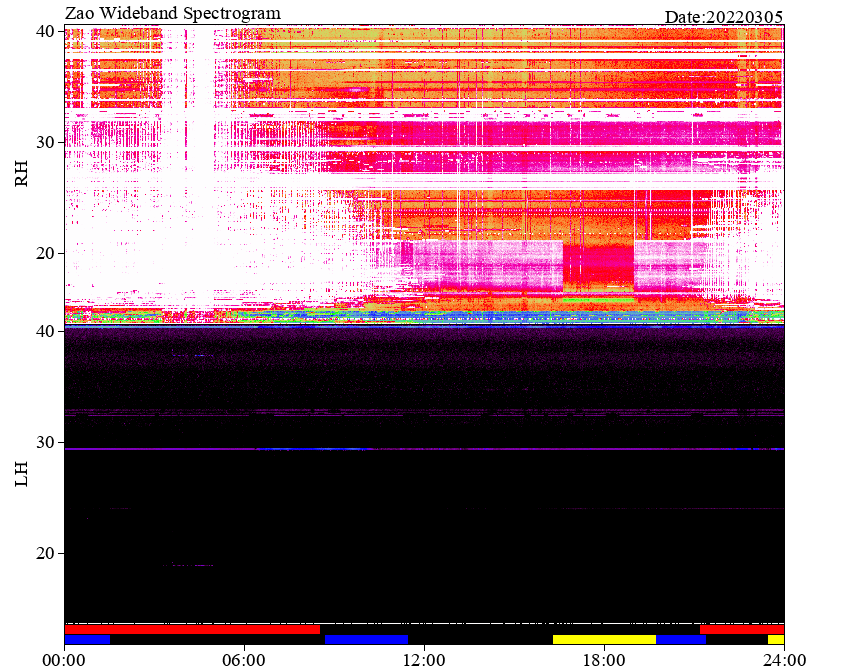Click the RH 20 frequency tick label
Image resolution: width=848 pixels, height=668 pixels.
(x=45, y=253)
